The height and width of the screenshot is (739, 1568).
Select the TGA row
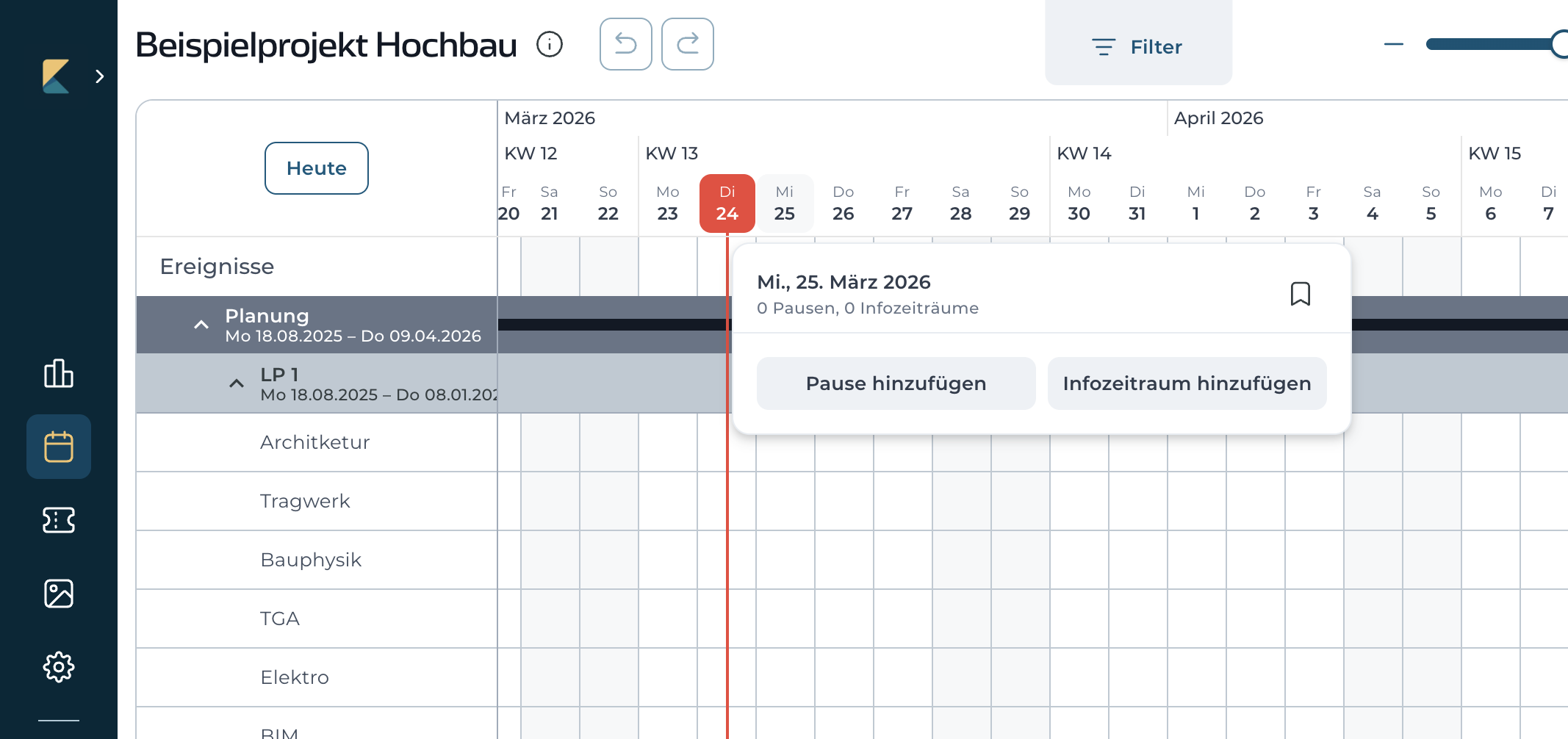pyautogui.click(x=317, y=619)
